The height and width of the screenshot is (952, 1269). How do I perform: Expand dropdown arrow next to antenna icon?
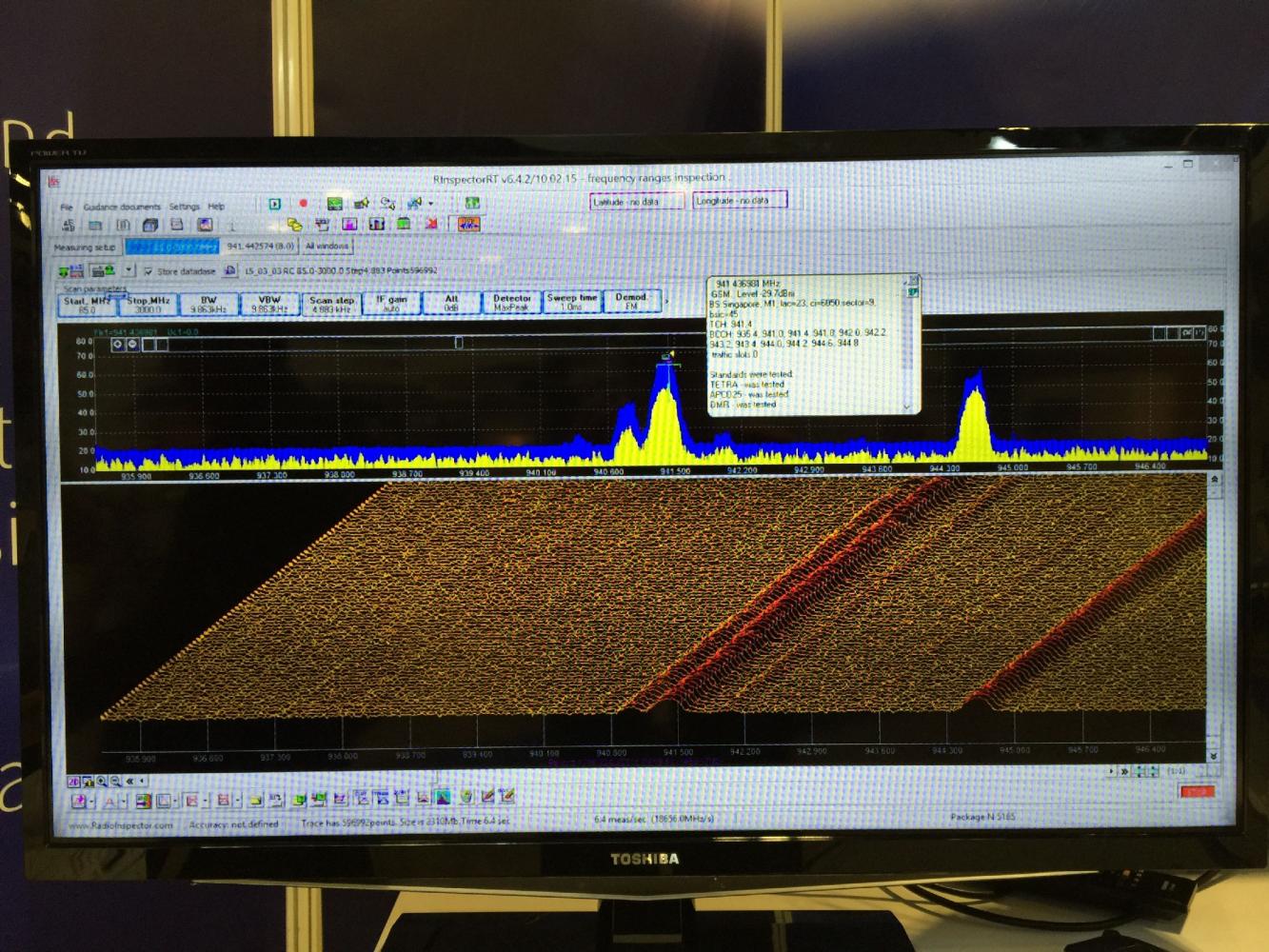(x=430, y=204)
